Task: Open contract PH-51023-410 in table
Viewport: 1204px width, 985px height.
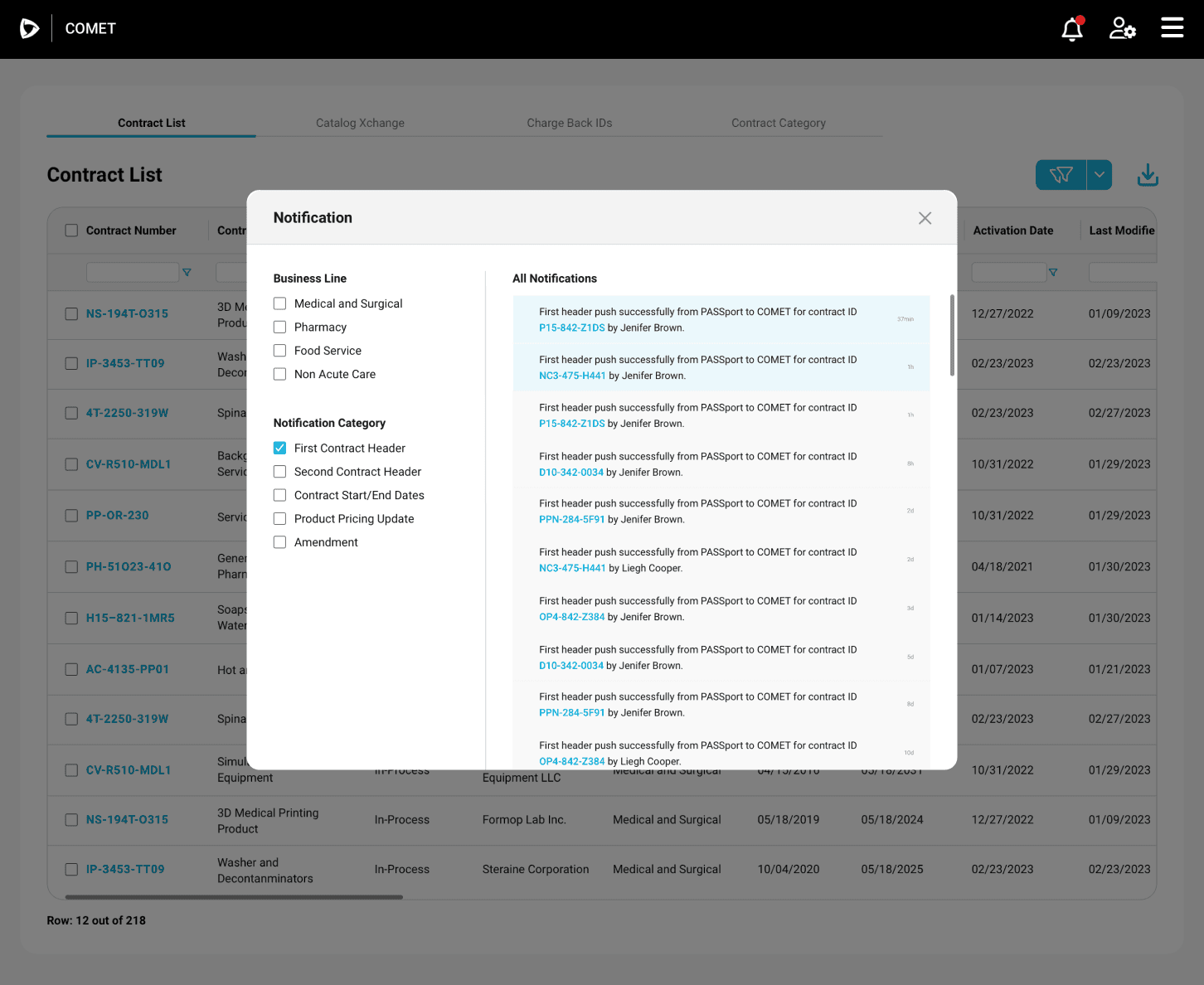Action: point(129,567)
